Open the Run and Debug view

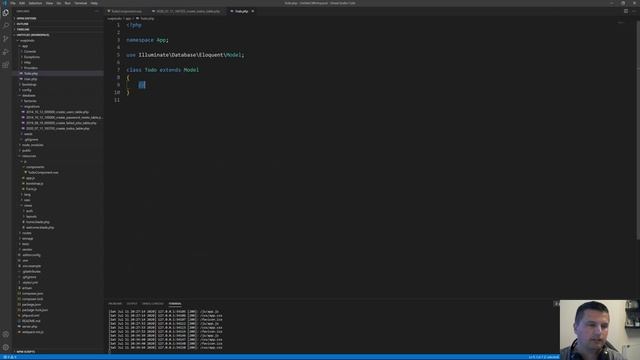click(6, 52)
